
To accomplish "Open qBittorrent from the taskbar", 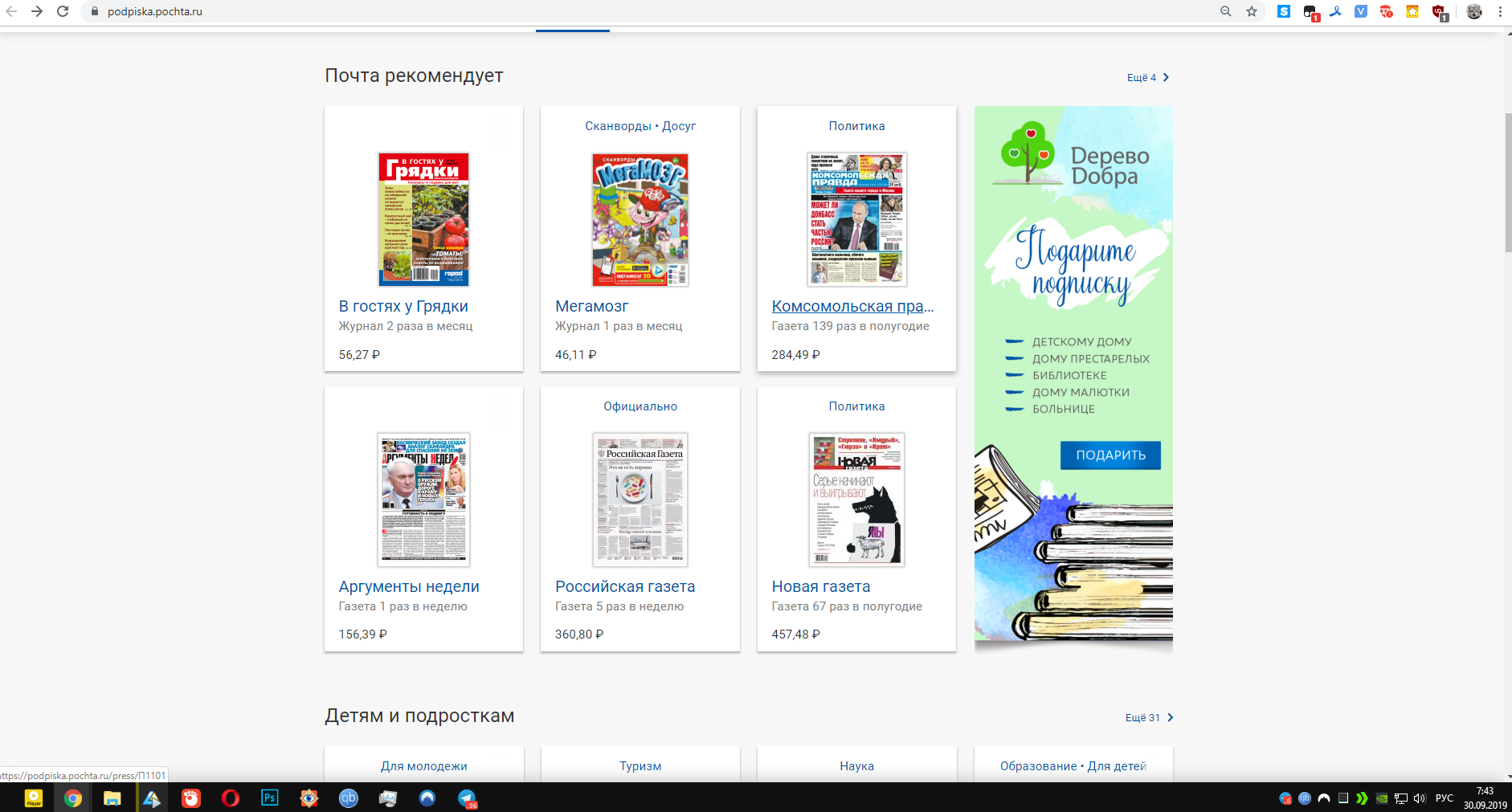I will pos(349,798).
